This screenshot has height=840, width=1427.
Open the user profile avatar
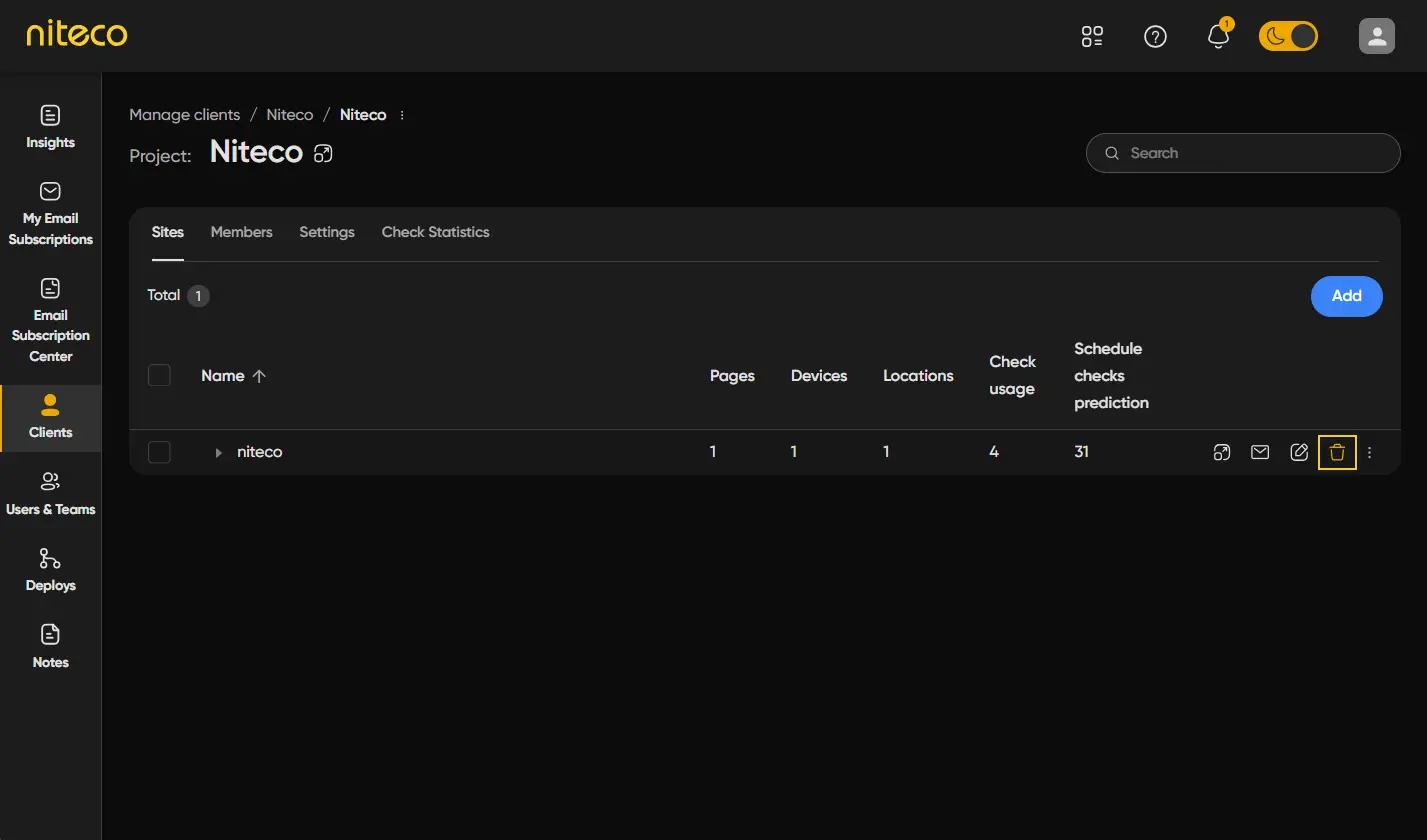[1376, 37]
